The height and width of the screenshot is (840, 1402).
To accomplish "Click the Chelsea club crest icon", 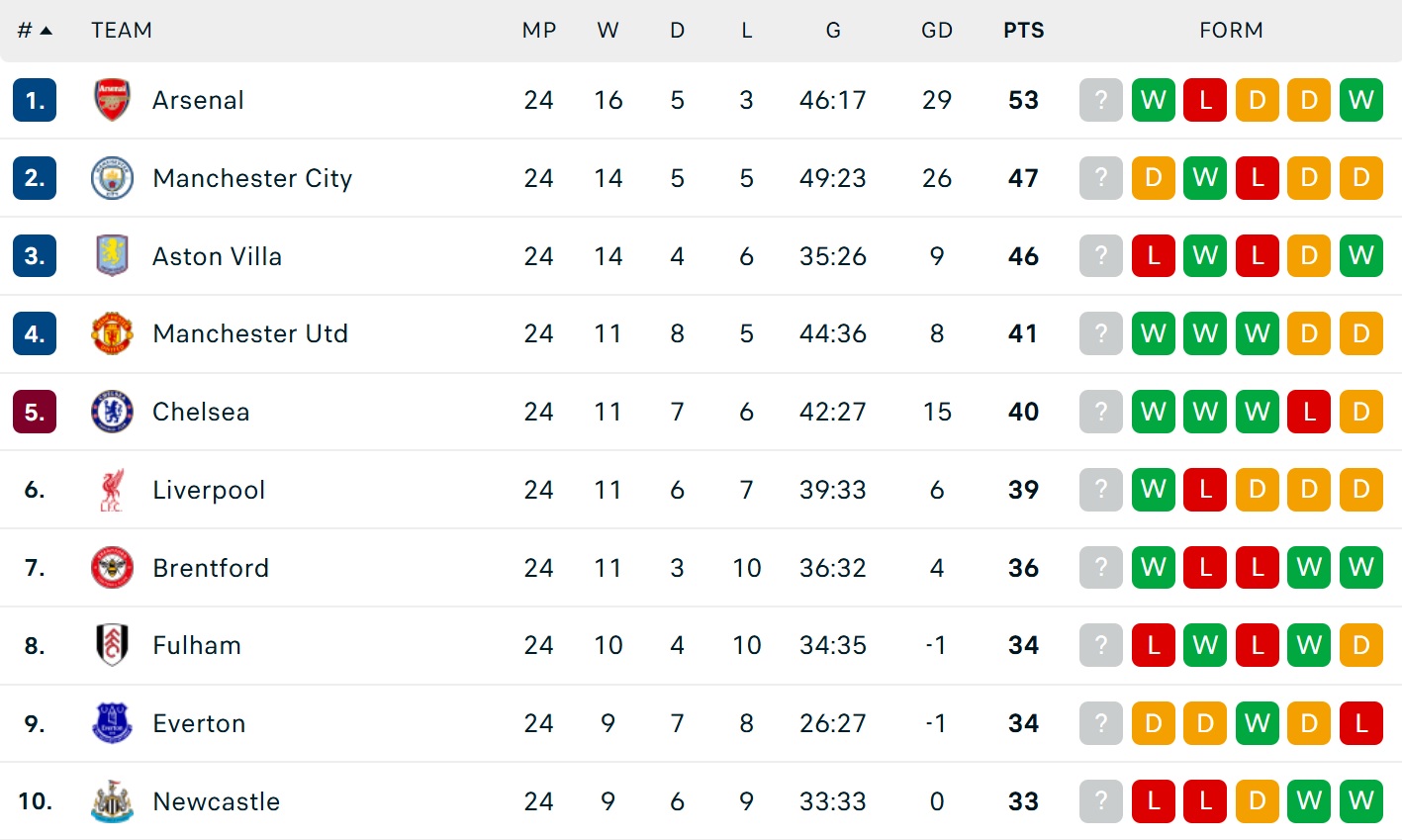I will [112, 412].
